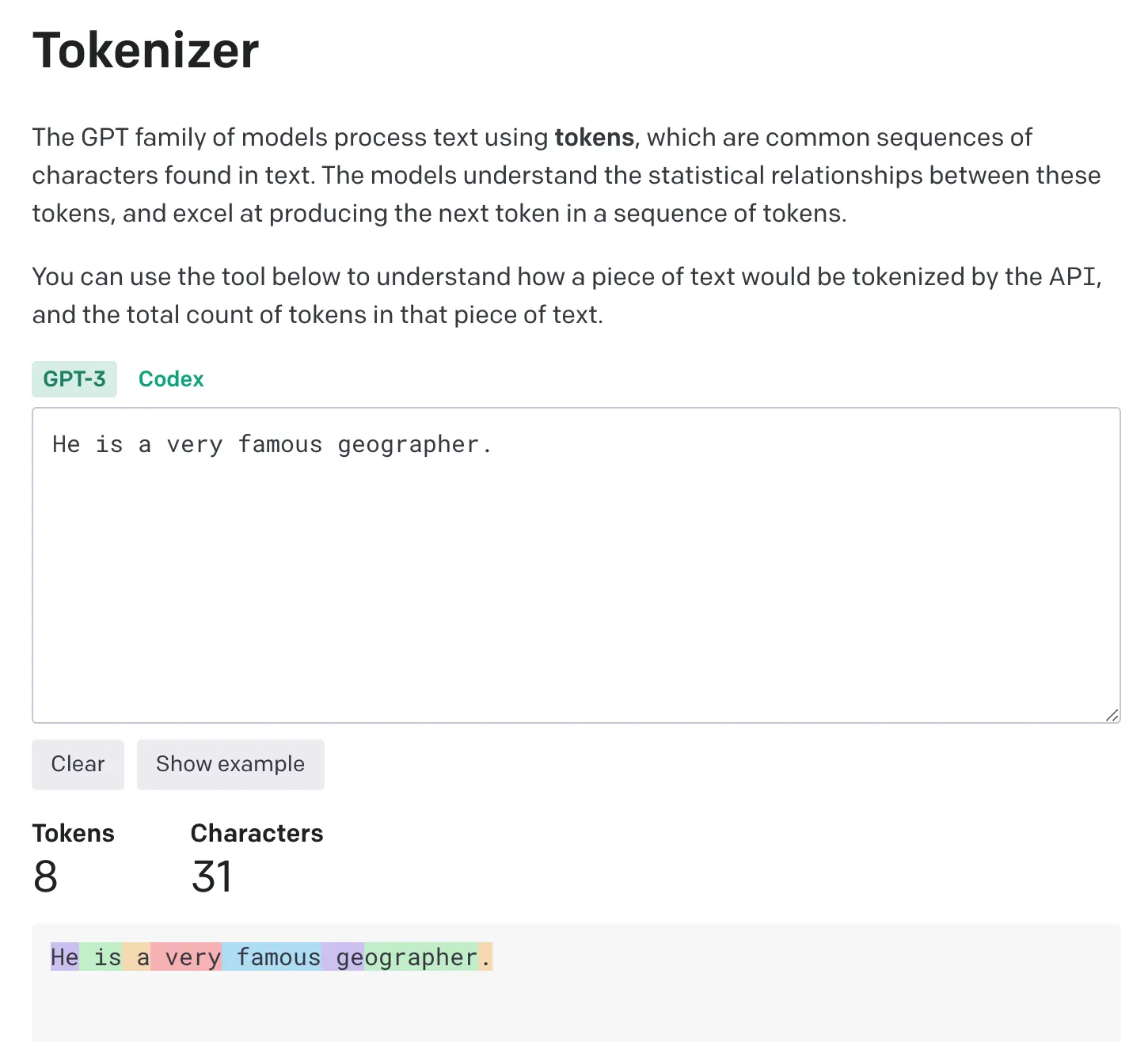
Task: Click the orange "a" token highlight
Action: pos(137,957)
